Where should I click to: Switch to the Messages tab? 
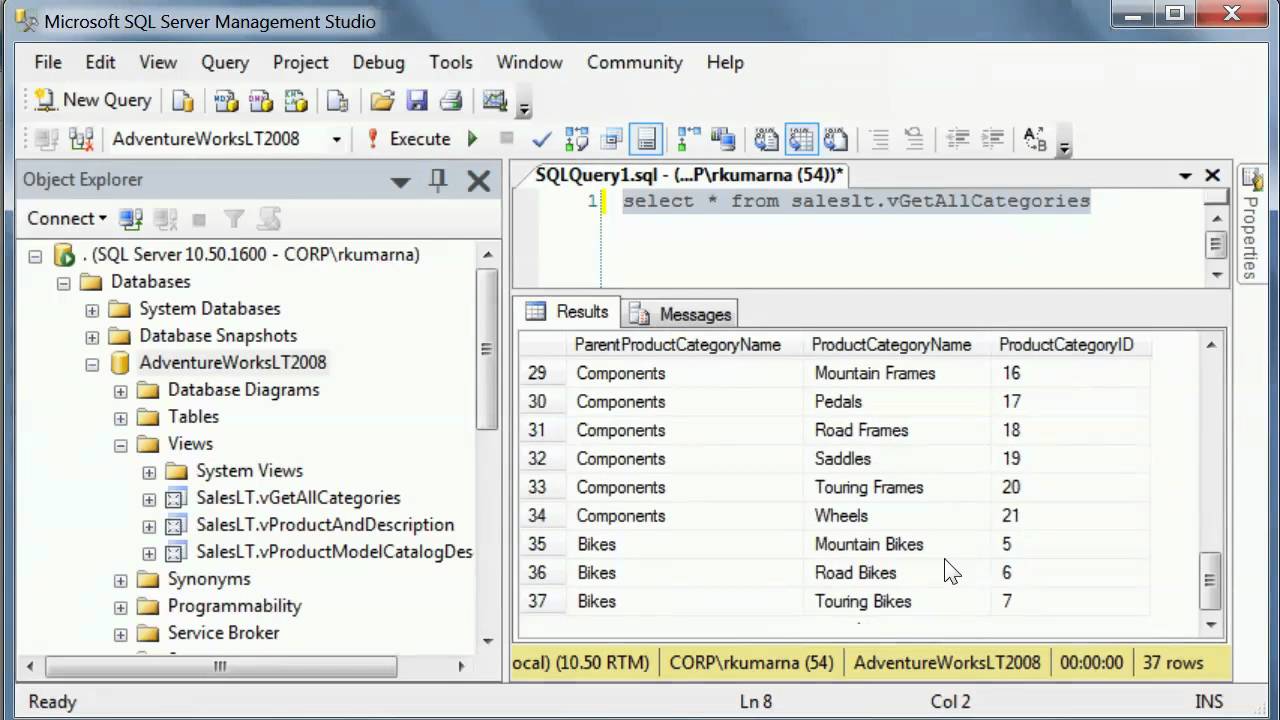click(x=680, y=314)
